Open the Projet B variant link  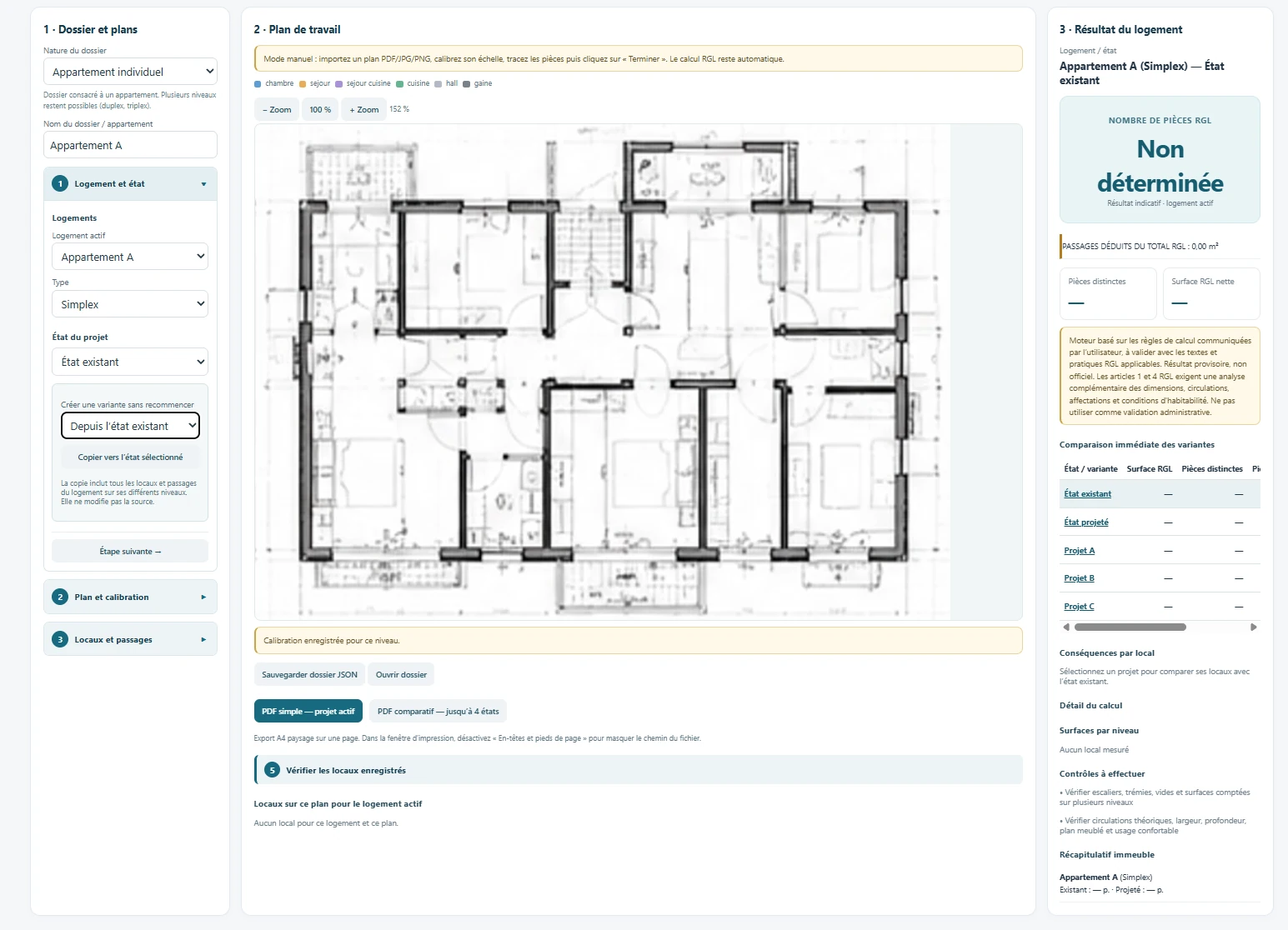[x=1079, y=577]
